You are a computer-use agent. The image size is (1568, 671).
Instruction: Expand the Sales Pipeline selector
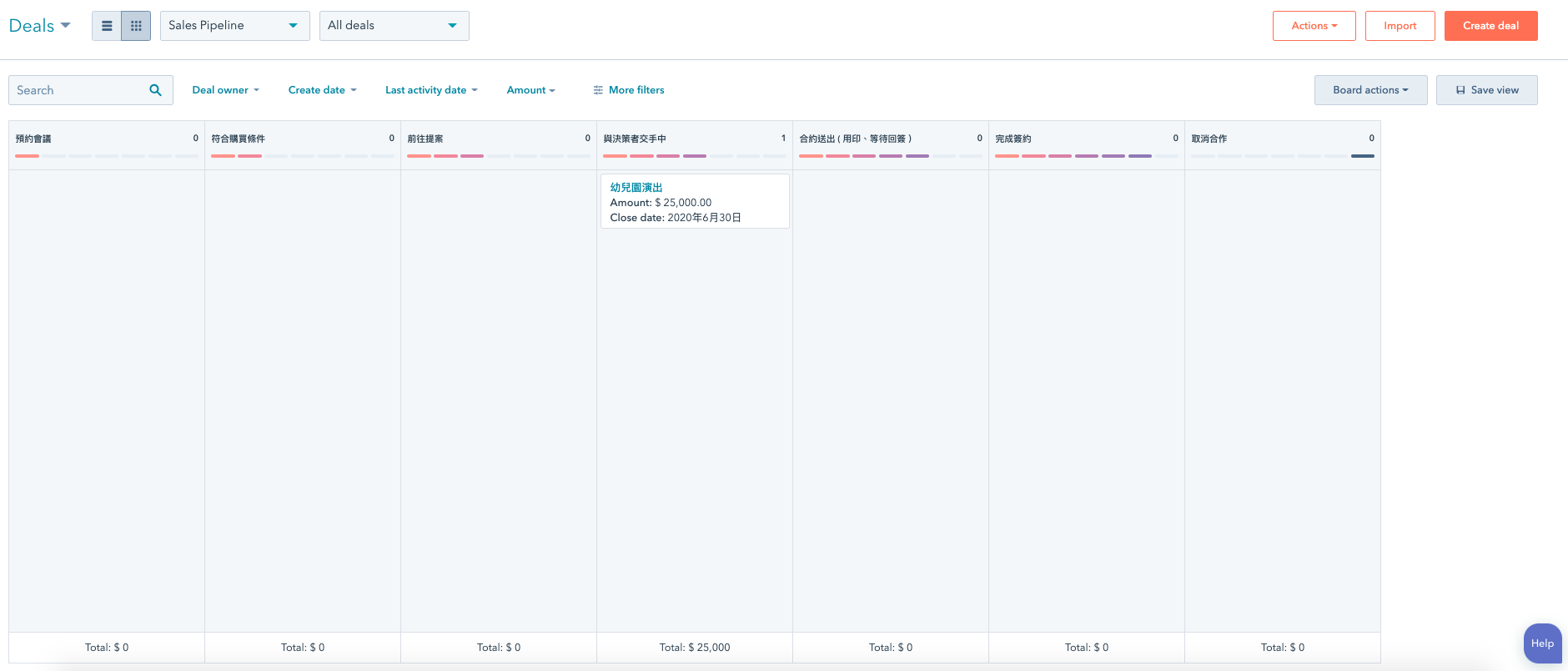click(x=234, y=26)
